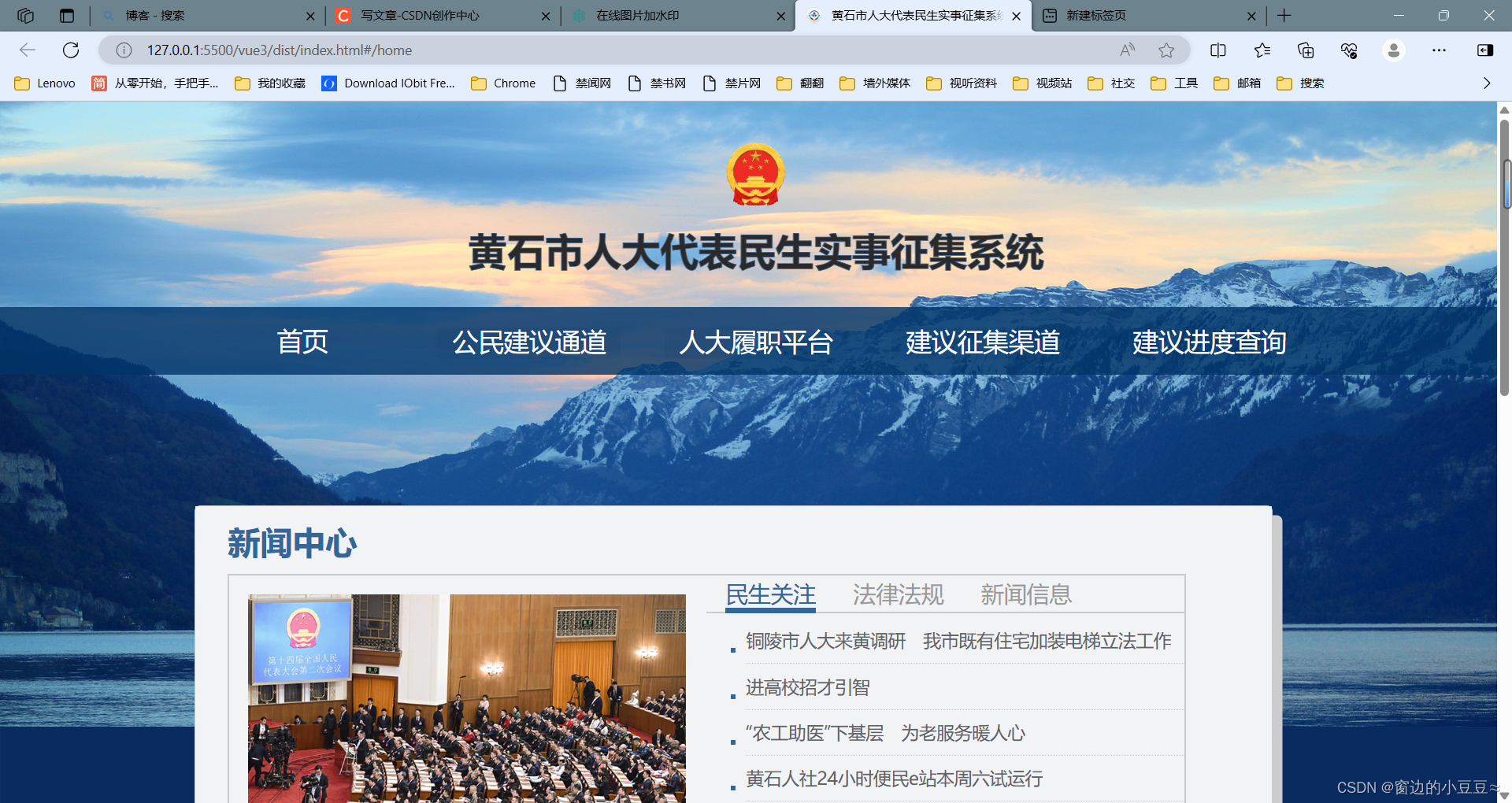Reload the page with refresh icon

71,50
